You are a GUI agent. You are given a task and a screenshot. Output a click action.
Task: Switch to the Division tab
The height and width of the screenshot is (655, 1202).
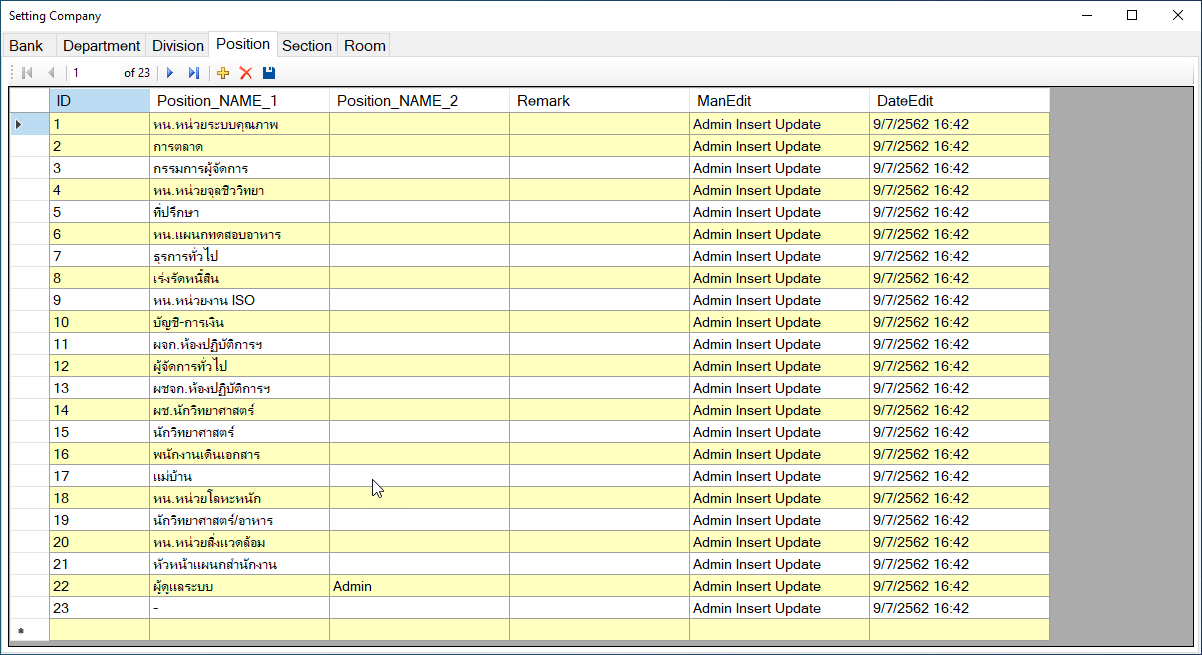177,46
